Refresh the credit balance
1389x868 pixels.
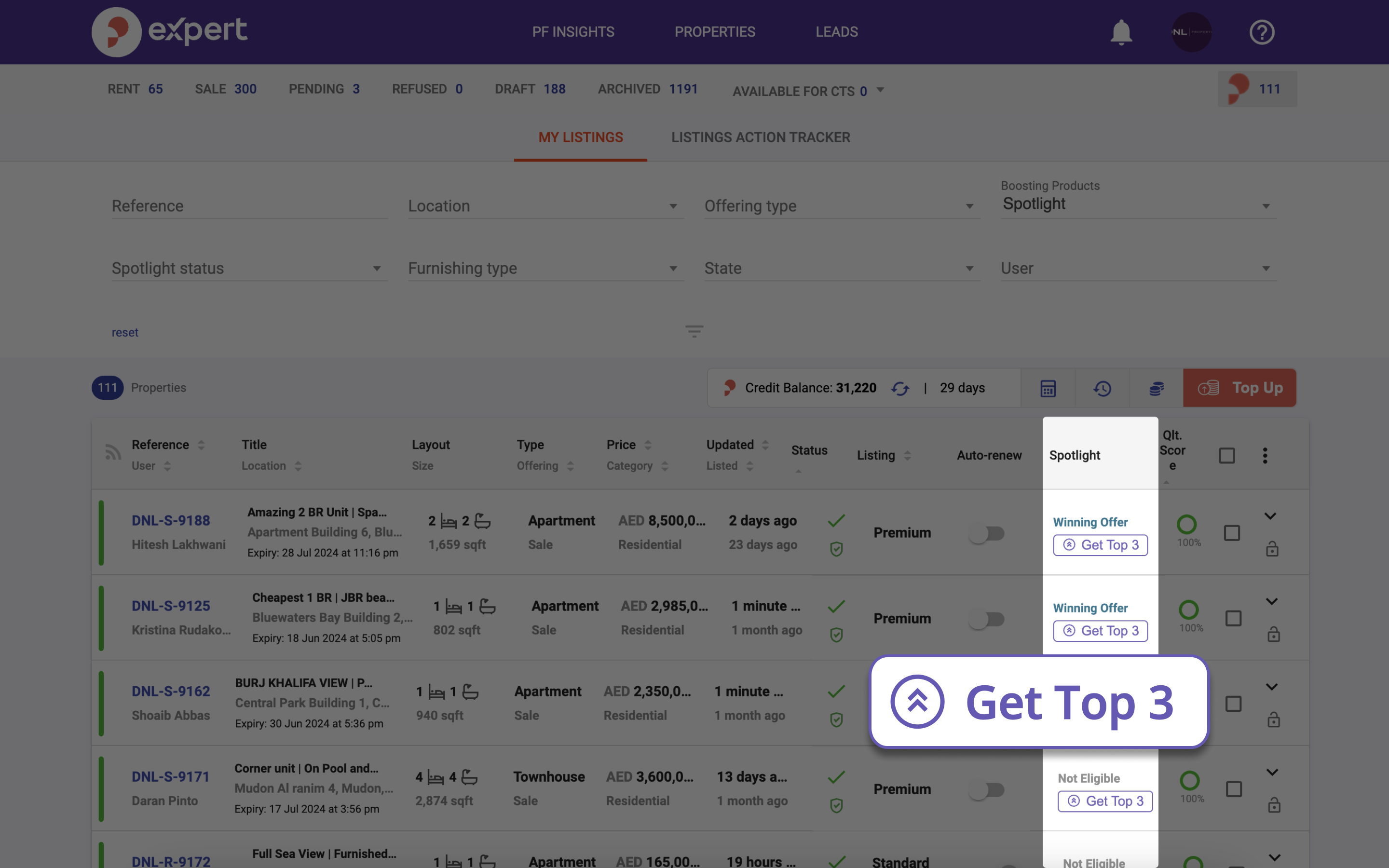click(900, 389)
